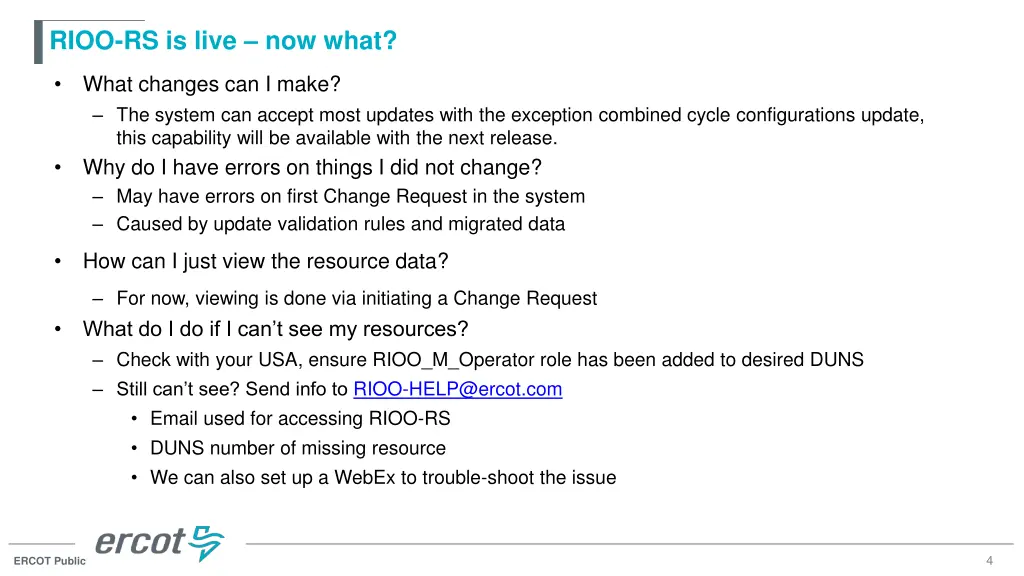Select the 'Check with your USA' line
Screen dimensions: 1024x576
point(490,360)
